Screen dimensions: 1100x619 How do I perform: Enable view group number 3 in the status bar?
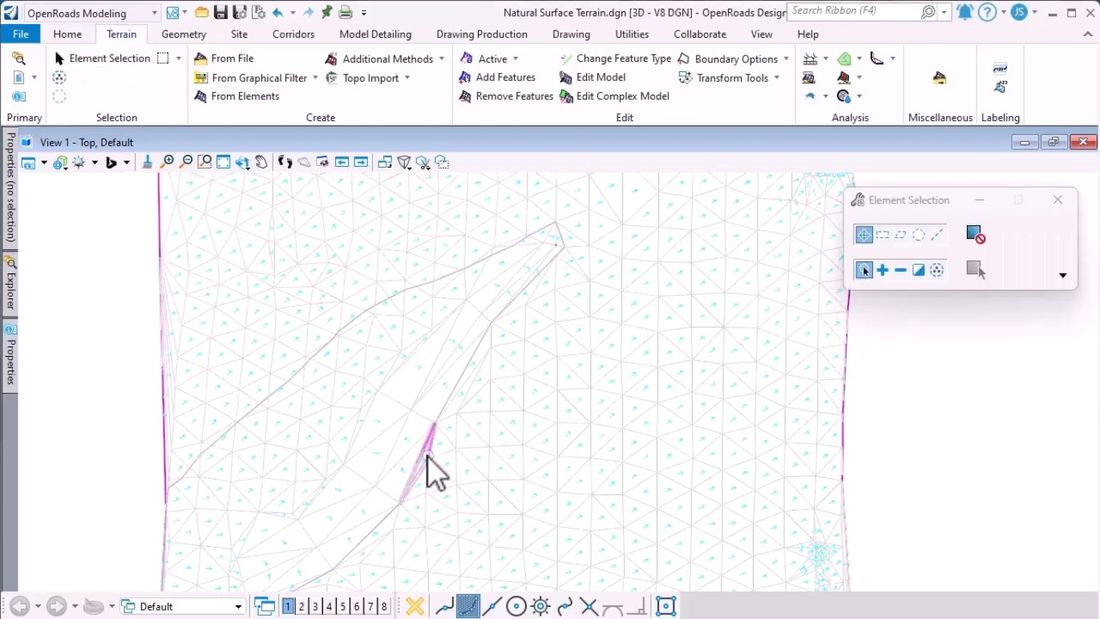pos(314,606)
